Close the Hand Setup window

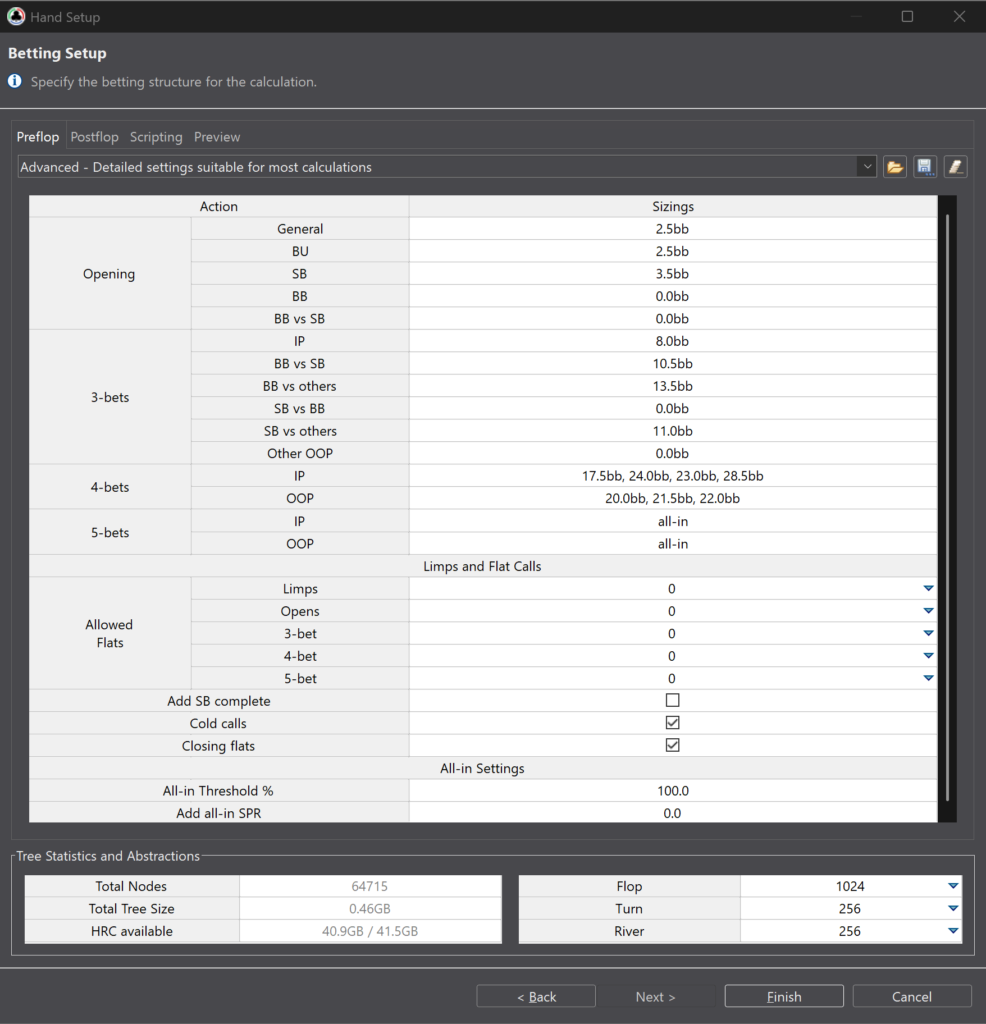[x=959, y=16]
